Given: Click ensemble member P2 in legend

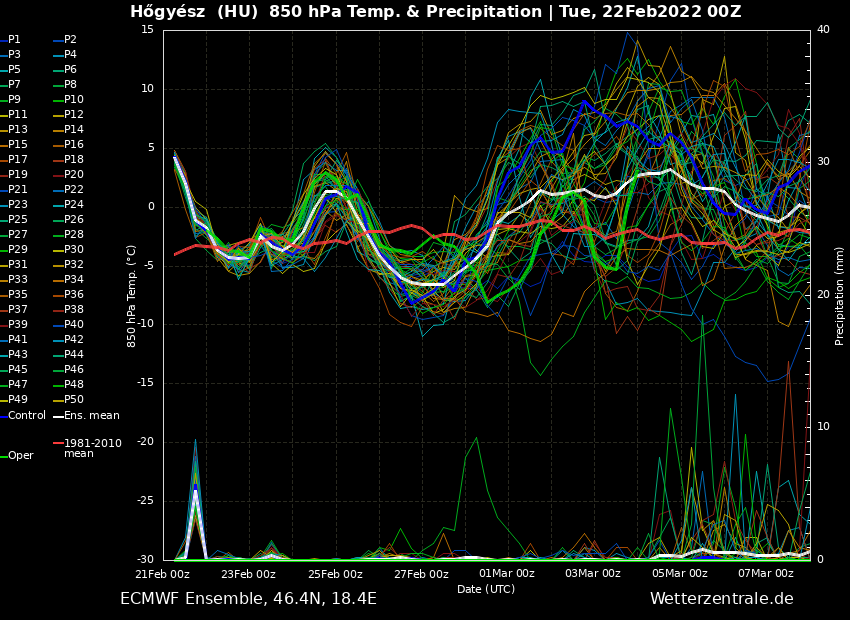Looking at the screenshot, I should click(x=70, y=40).
